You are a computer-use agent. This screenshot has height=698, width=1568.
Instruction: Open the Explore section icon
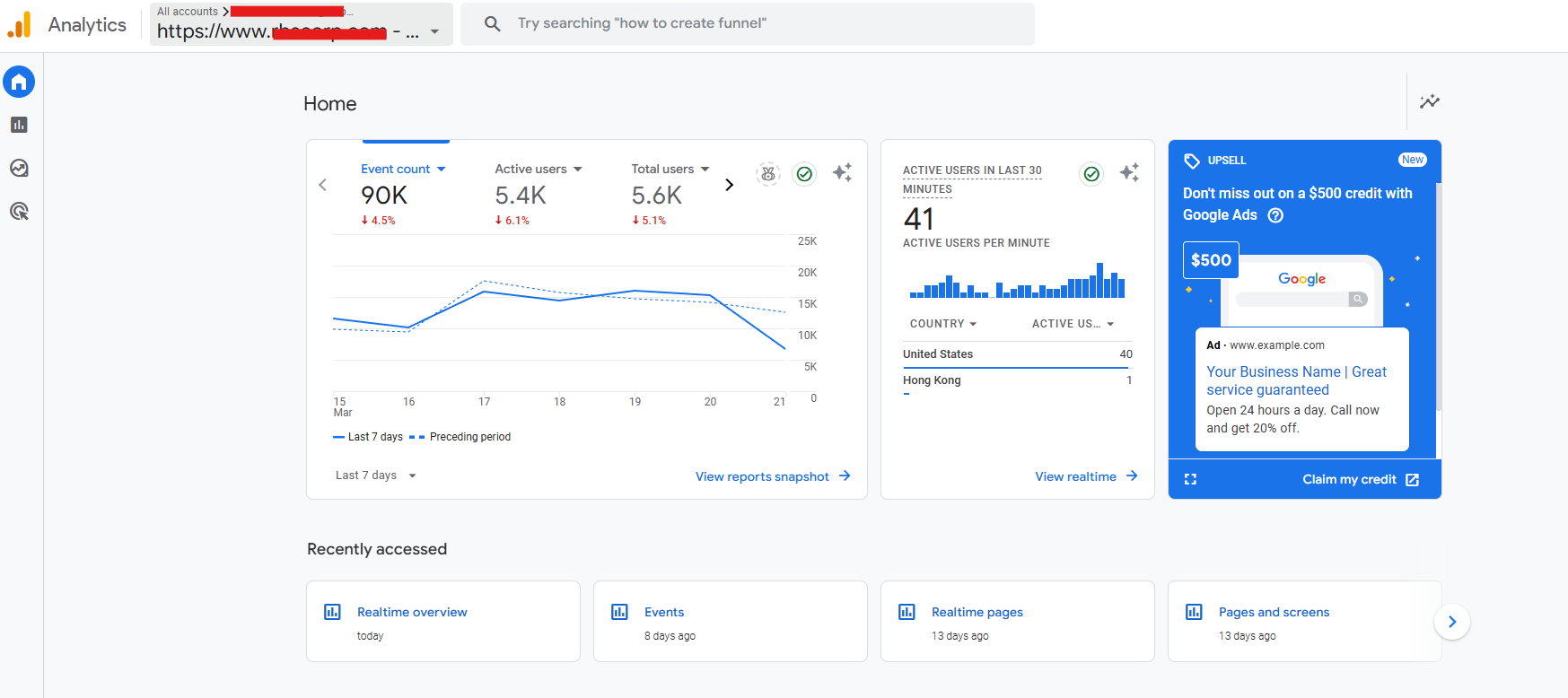coord(19,168)
